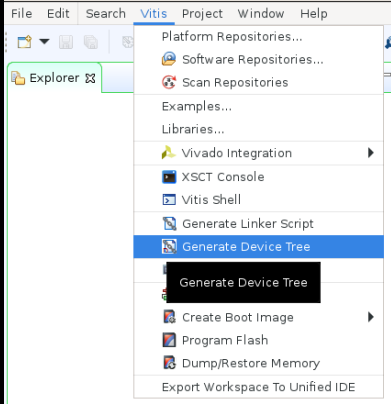Open the Window menu
This screenshot has width=391, height=404.
coord(261,14)
